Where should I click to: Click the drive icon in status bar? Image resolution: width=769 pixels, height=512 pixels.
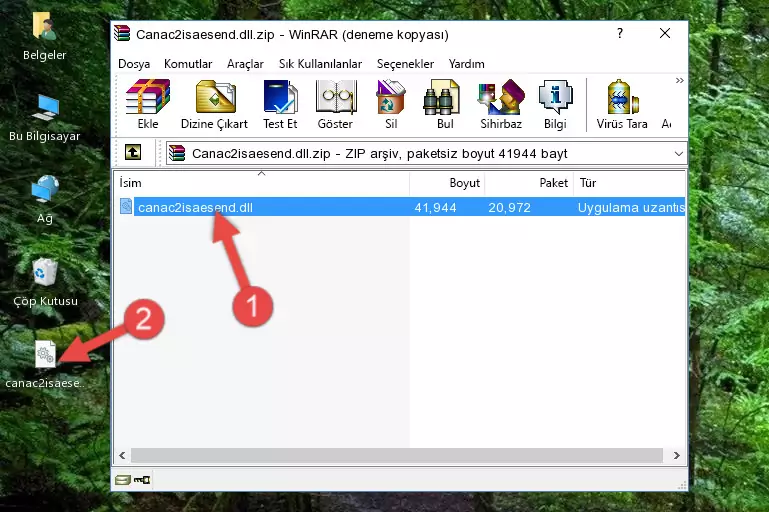tap(122, 480)
